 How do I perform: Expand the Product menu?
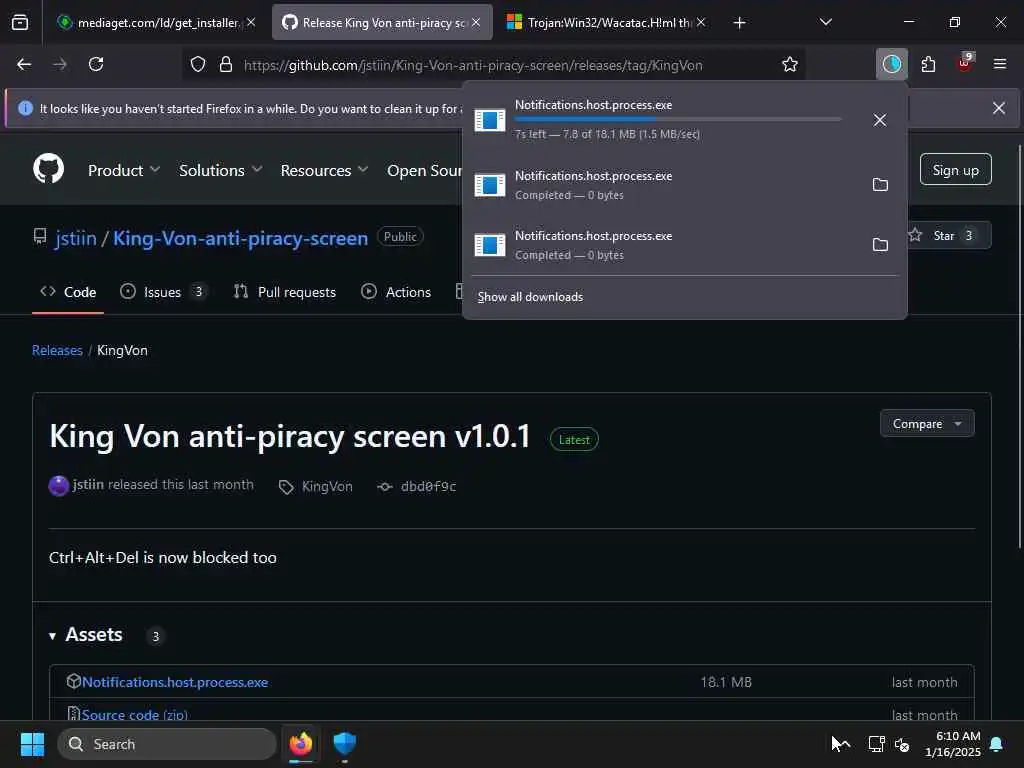pyautogui.click(x=123, y=170)
